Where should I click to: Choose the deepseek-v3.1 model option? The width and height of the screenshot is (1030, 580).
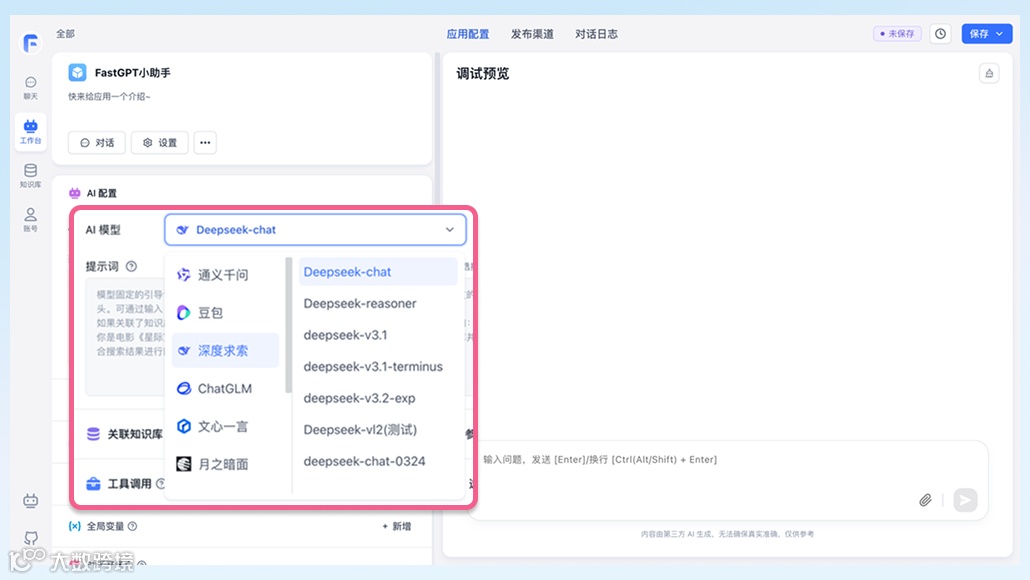[378, 335]
